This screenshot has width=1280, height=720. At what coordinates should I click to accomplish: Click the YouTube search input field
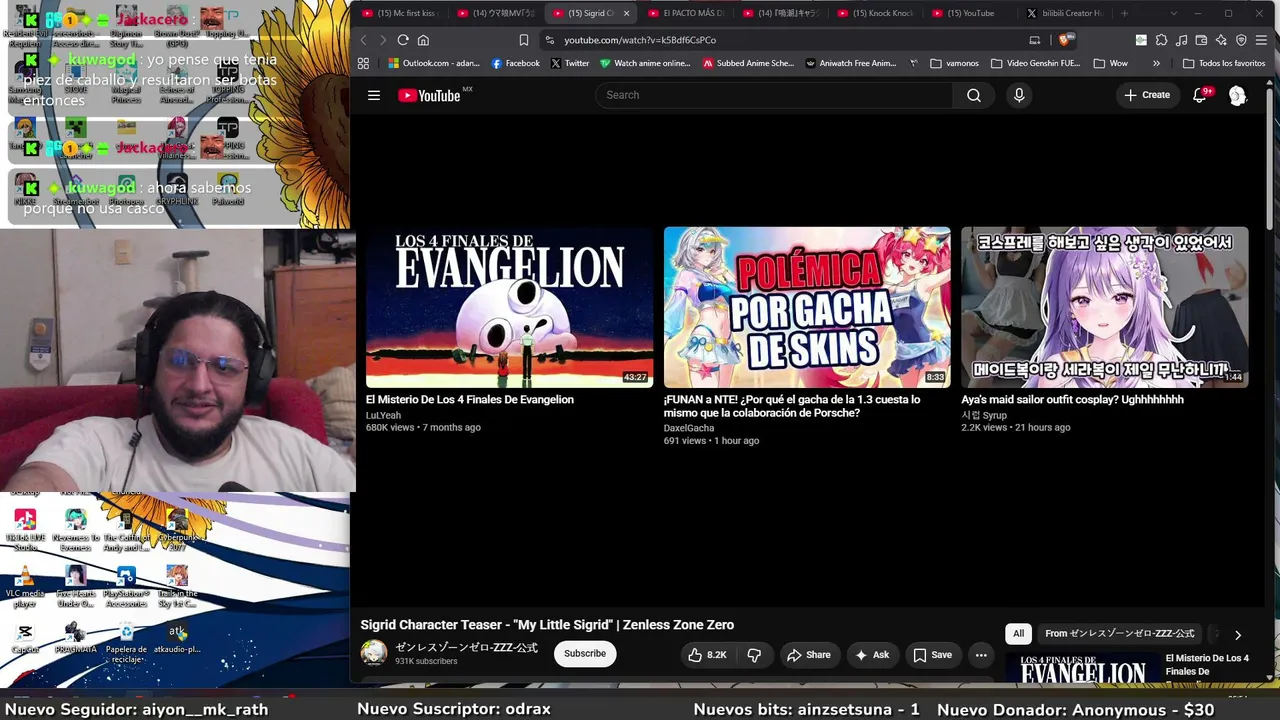click(x=775, y=95)
